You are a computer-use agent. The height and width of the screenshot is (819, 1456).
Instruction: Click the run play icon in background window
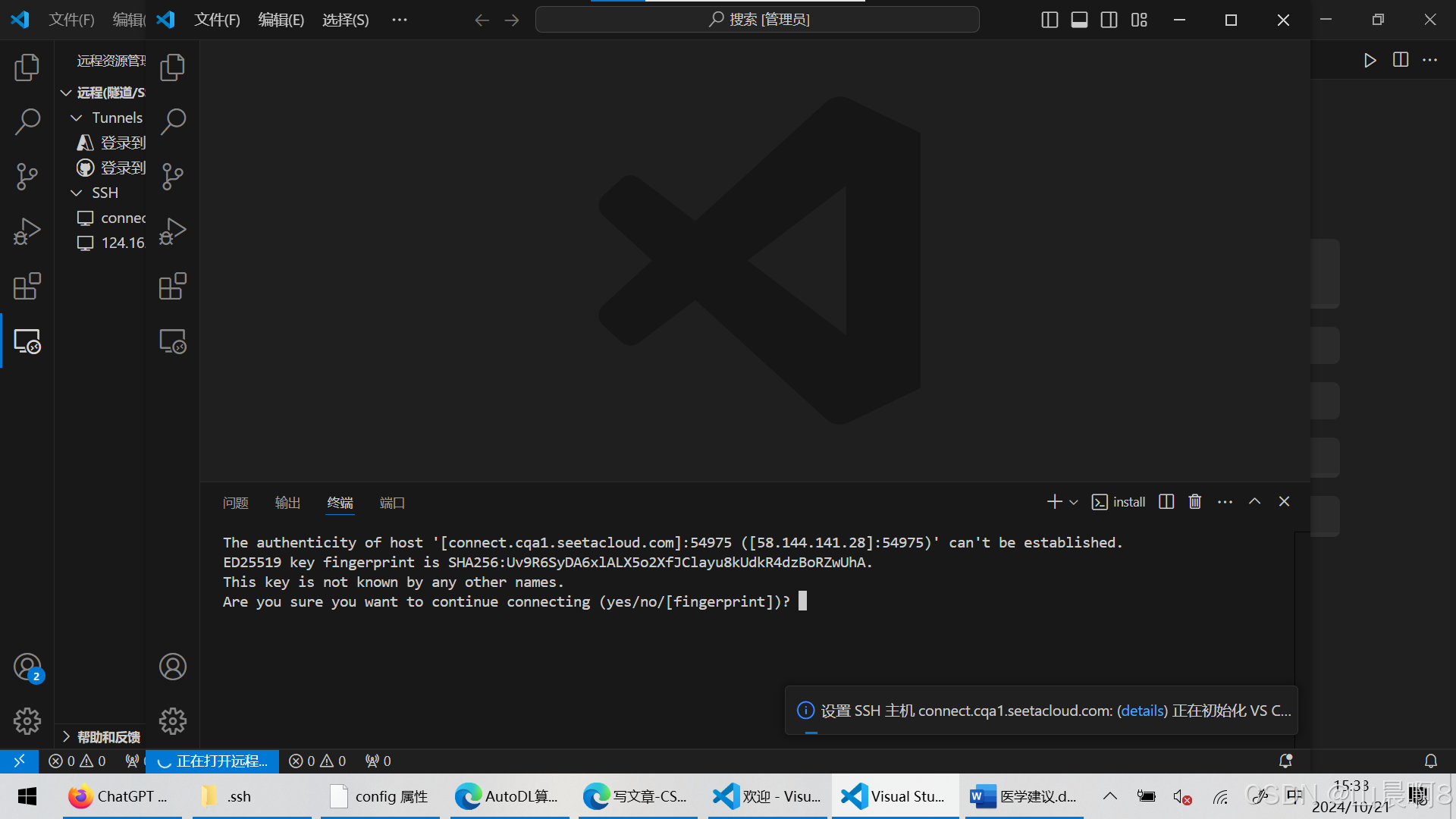1370,60
